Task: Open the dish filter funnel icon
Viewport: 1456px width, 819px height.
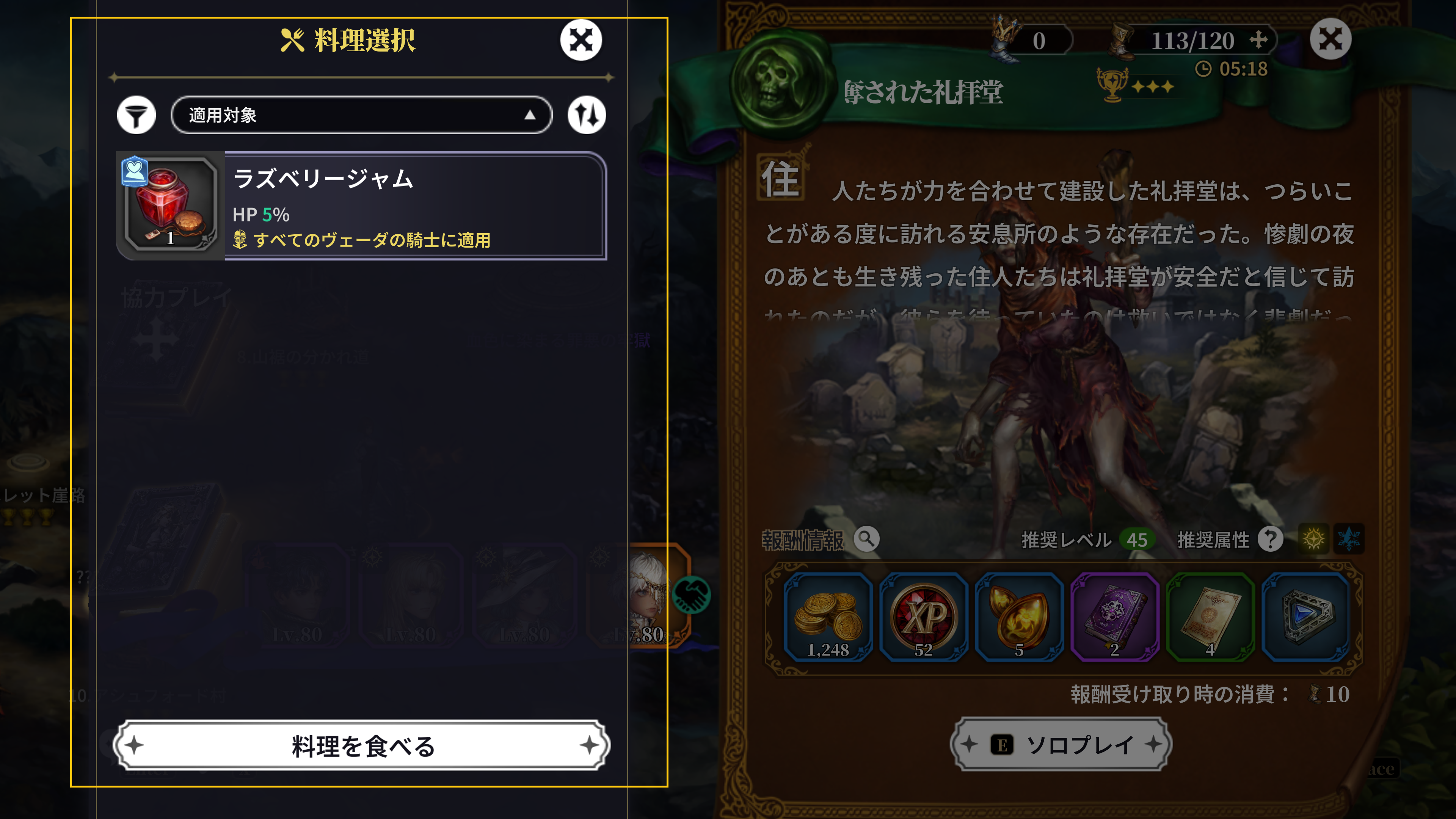Action: 136,115
